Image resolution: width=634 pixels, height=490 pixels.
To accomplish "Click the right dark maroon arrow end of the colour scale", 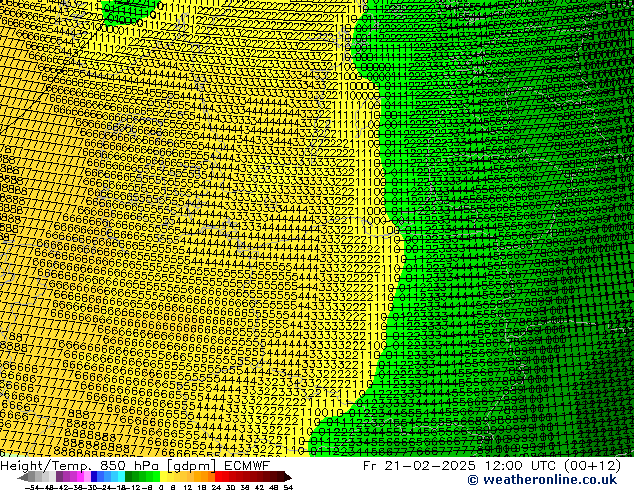I will pos(288,477).
